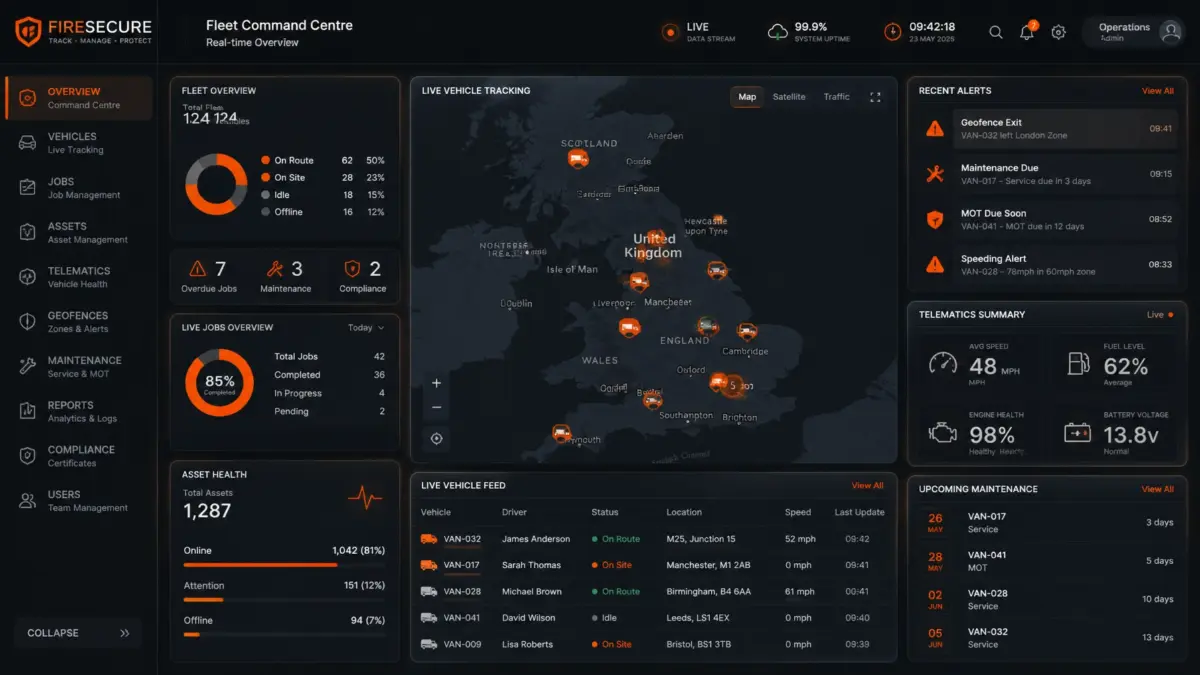Open the Today period dropdown
The image size is (1200, 675).
(366, 328)
